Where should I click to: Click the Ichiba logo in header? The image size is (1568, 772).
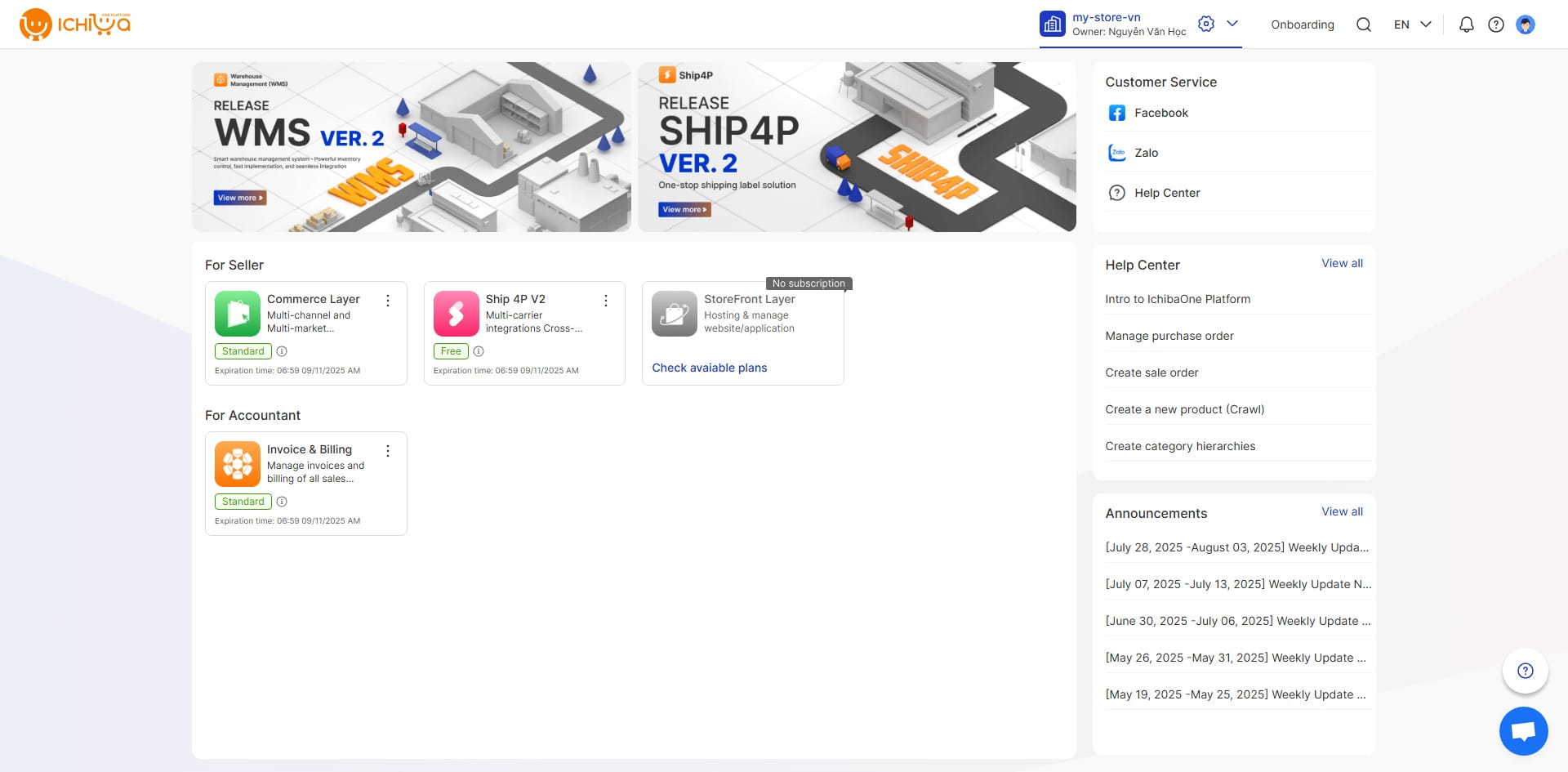click(x=74, y=25)
